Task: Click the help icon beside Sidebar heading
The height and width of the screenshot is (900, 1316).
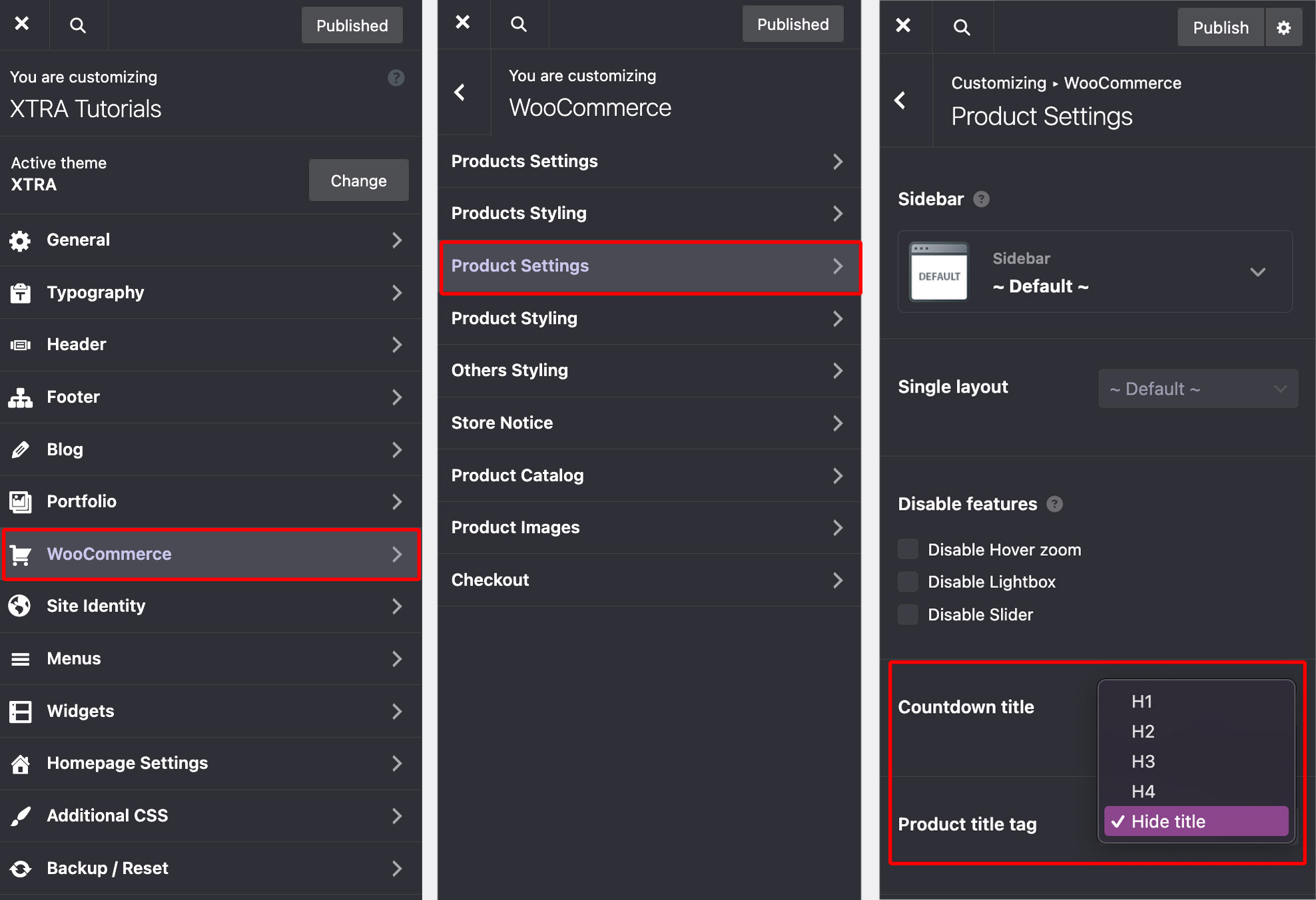Action: point(981,199)
